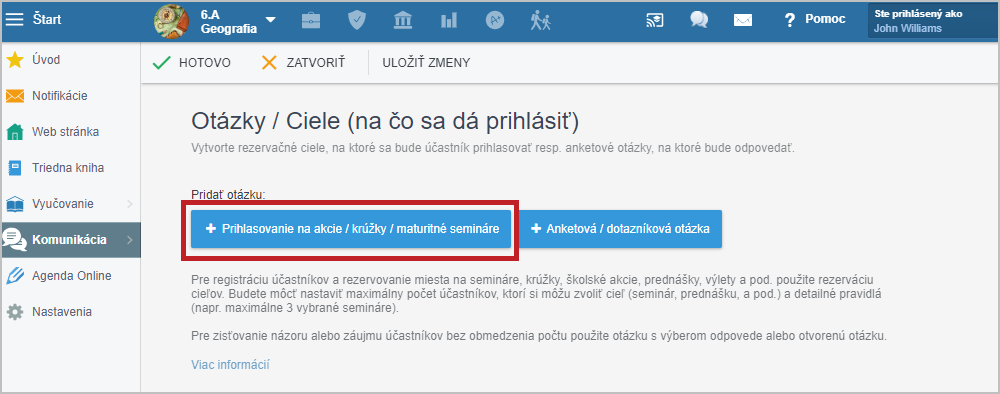Click the briefcase icon in top bar

pyautogui.click(x=311, y=20)
